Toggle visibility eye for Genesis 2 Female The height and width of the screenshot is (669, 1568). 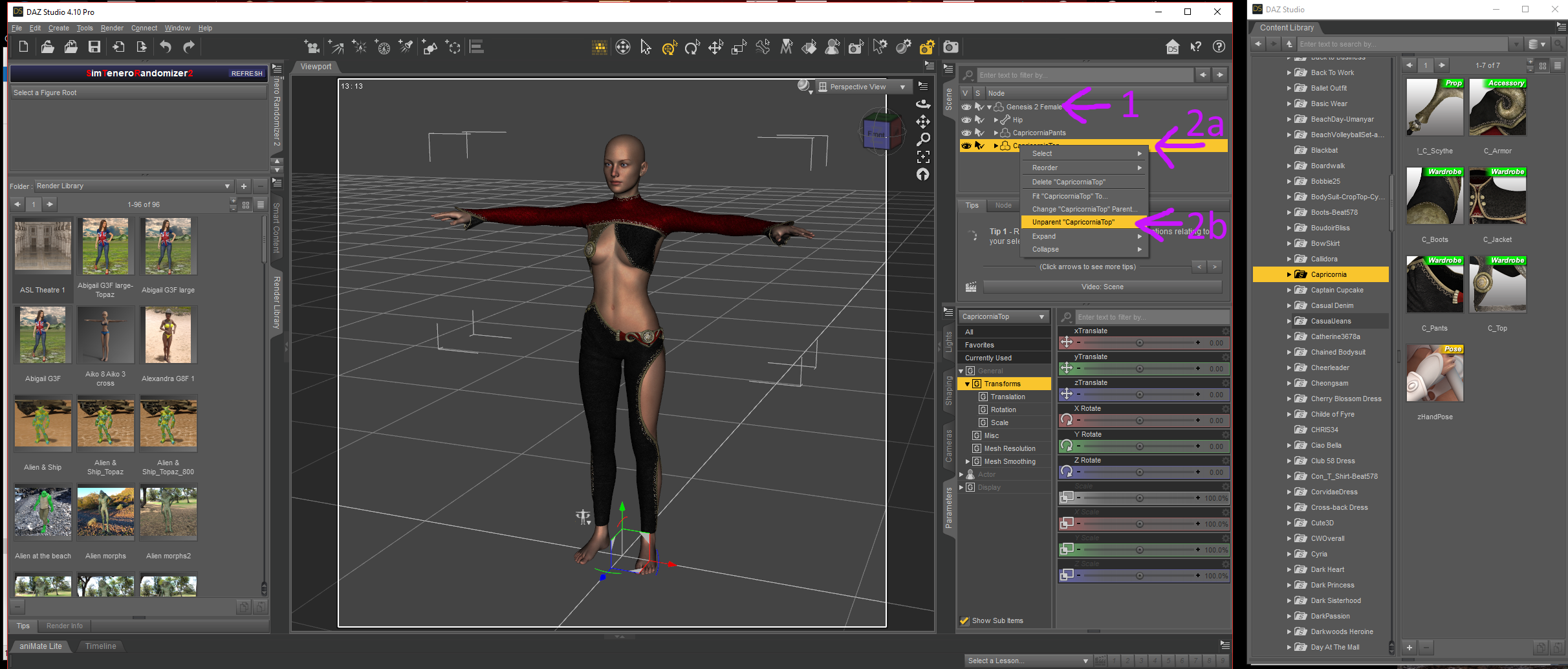pos(966,107)
